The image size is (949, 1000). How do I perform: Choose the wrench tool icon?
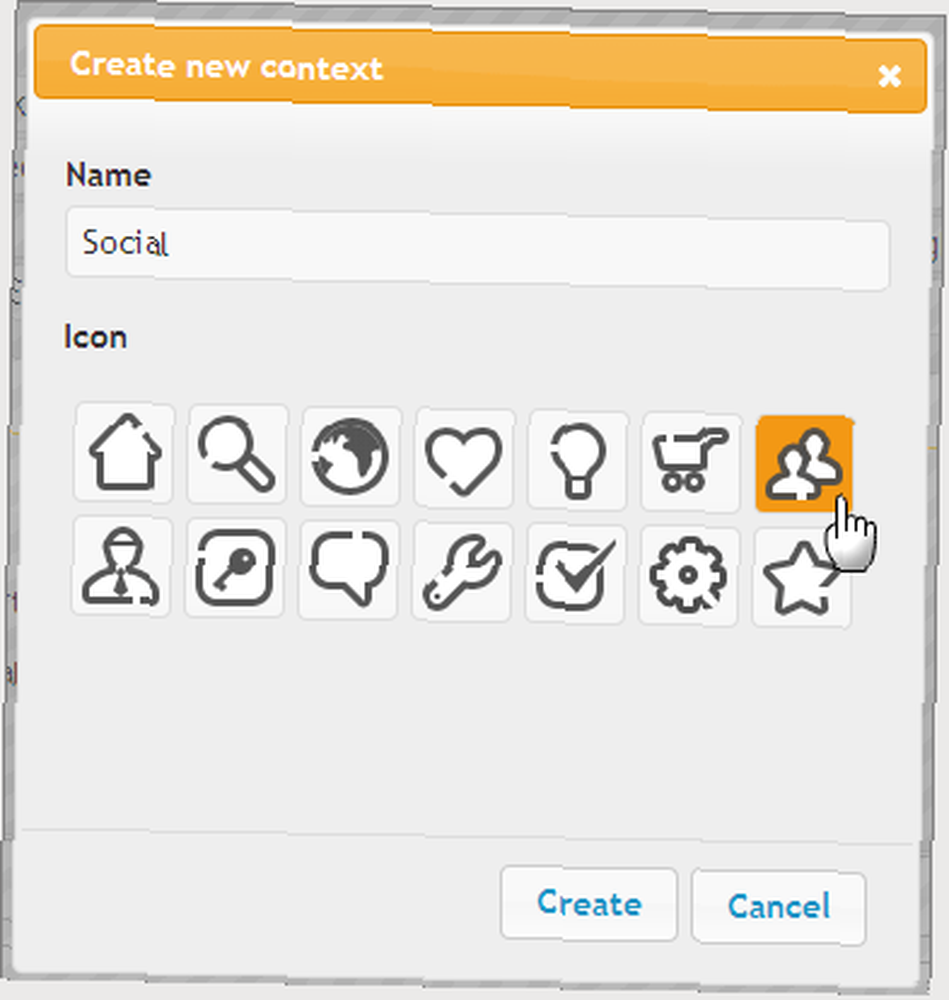[x=462, y=572]
